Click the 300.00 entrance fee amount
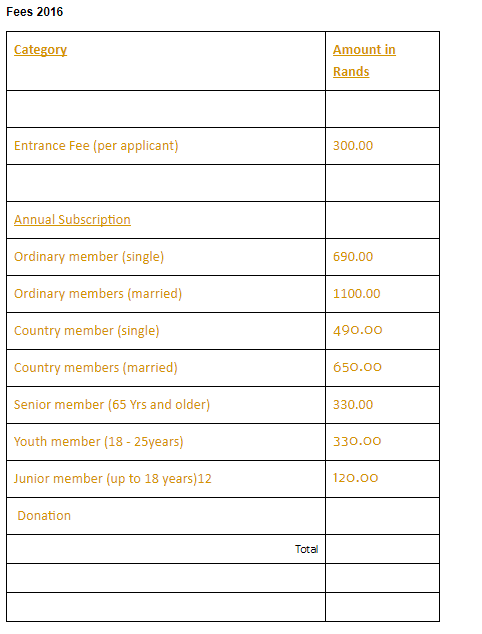 click(x=353, y=146)
